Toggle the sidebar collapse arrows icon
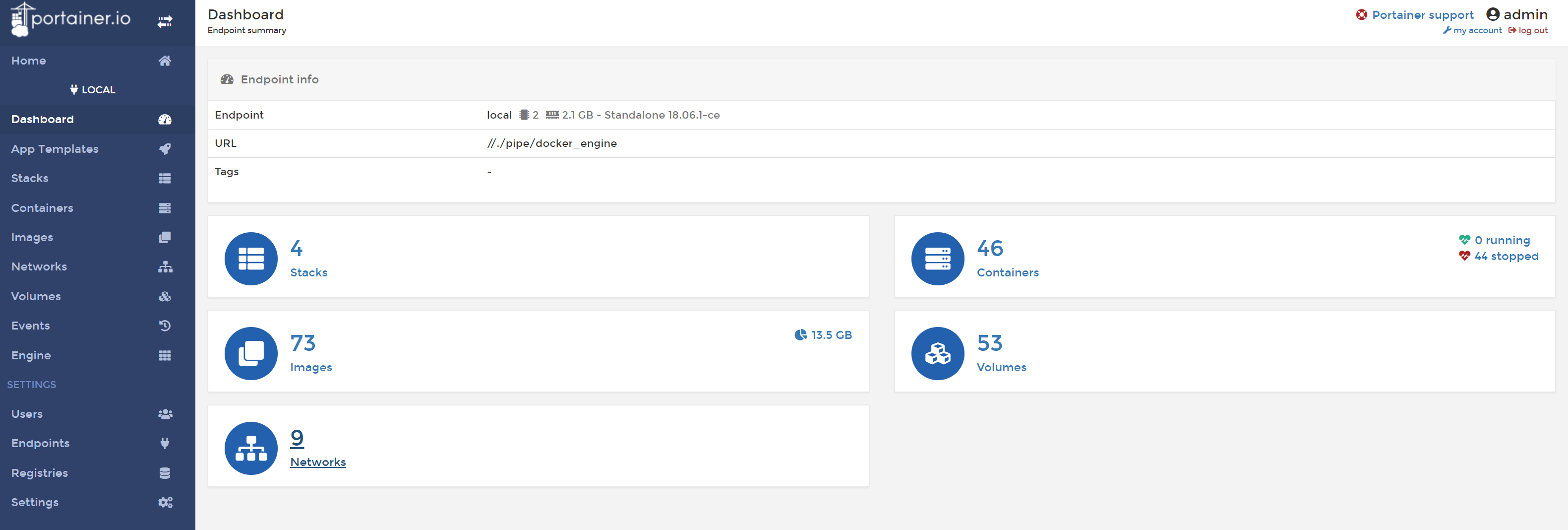 (x=164, y=22)
